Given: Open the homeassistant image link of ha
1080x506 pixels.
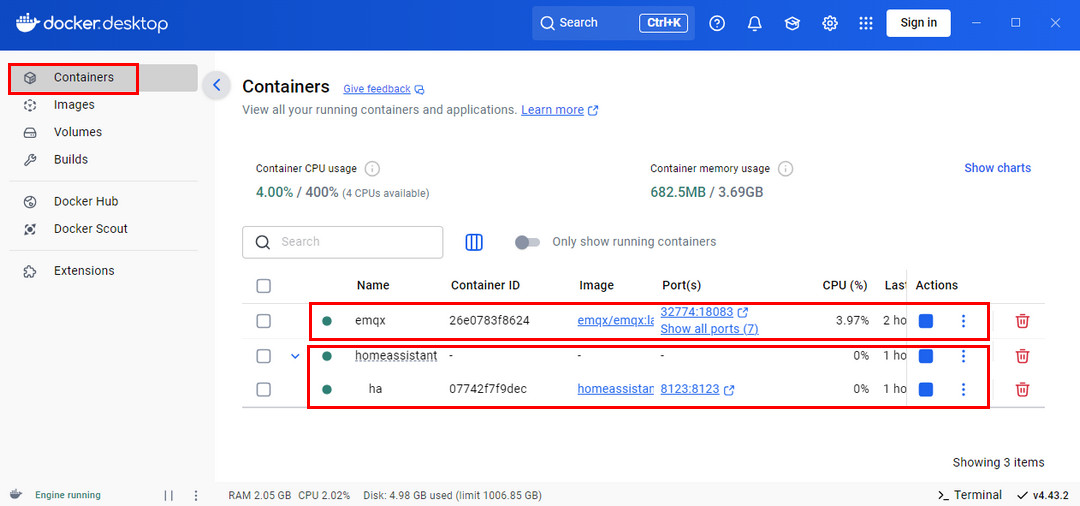Looking at the screenshot, I should [x=615, y=389].
